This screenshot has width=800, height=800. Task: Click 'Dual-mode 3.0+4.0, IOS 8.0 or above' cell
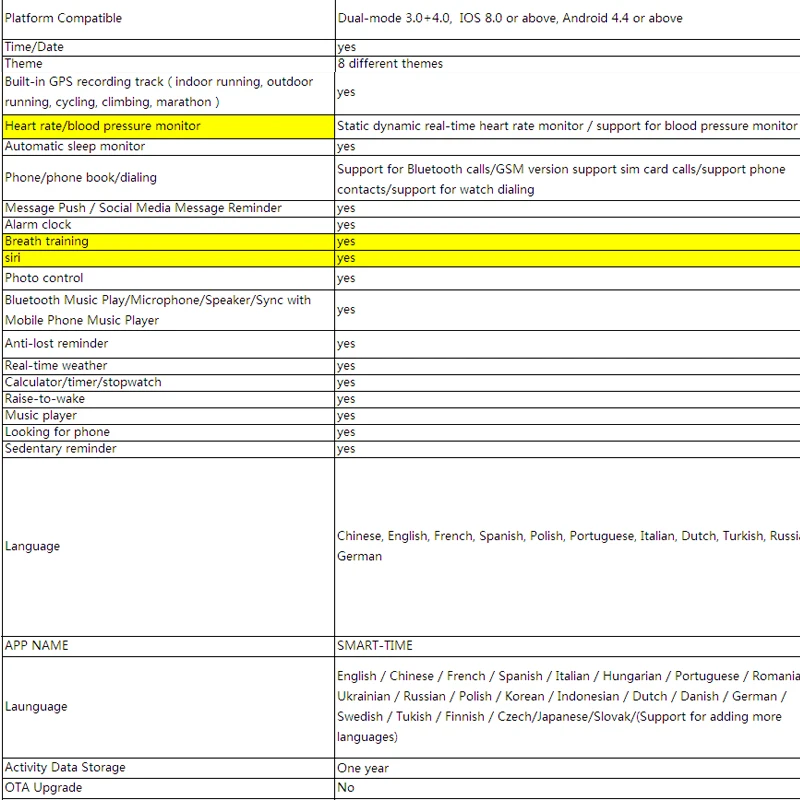(x=567, y=19)
